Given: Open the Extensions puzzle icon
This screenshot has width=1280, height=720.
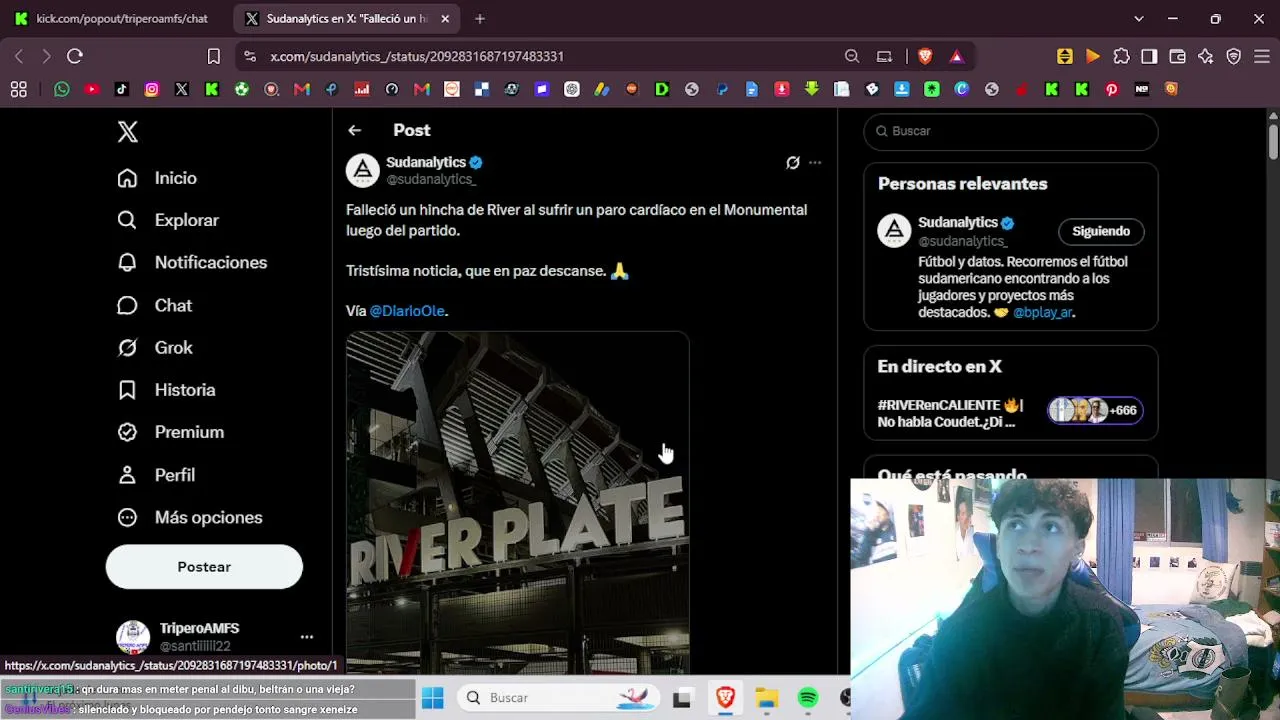Looking at the screenshot, I should [x=1121, y=57].
